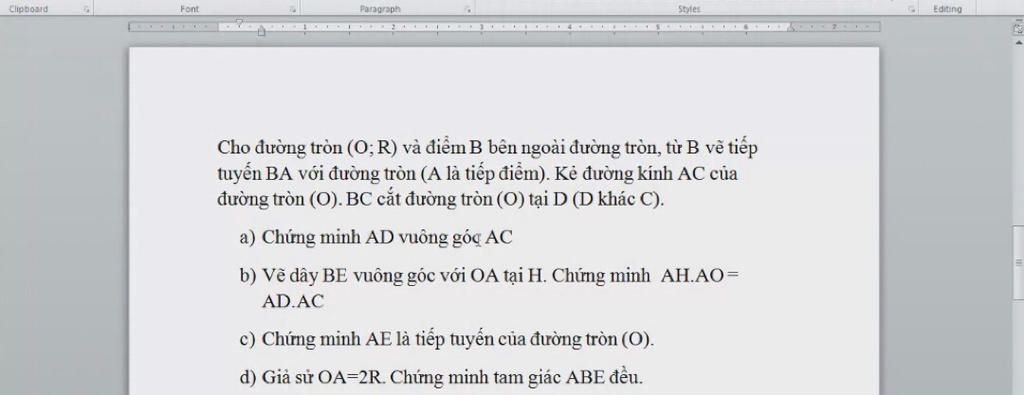Open the Font dialog box launcher

293,10
